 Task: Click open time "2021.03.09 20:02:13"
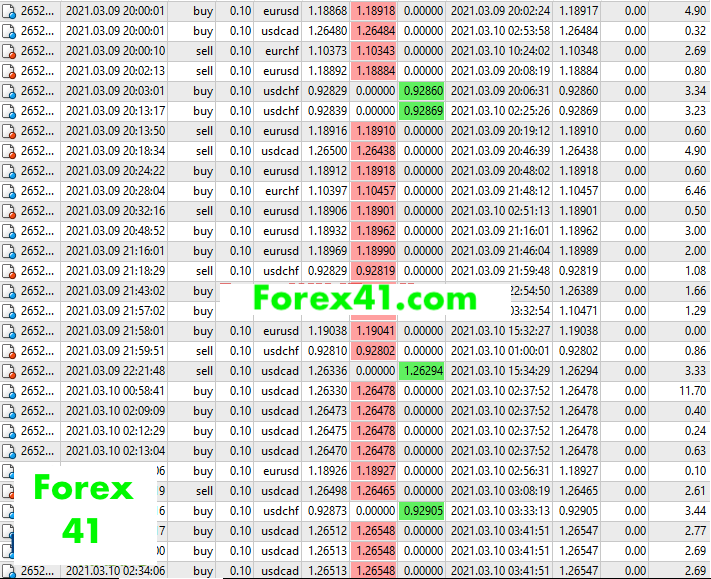[x=116, y=71]
